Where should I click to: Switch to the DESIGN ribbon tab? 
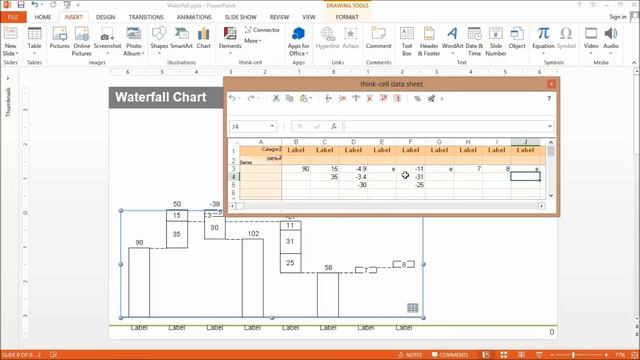pyautogui.click(x=105, y=17)
